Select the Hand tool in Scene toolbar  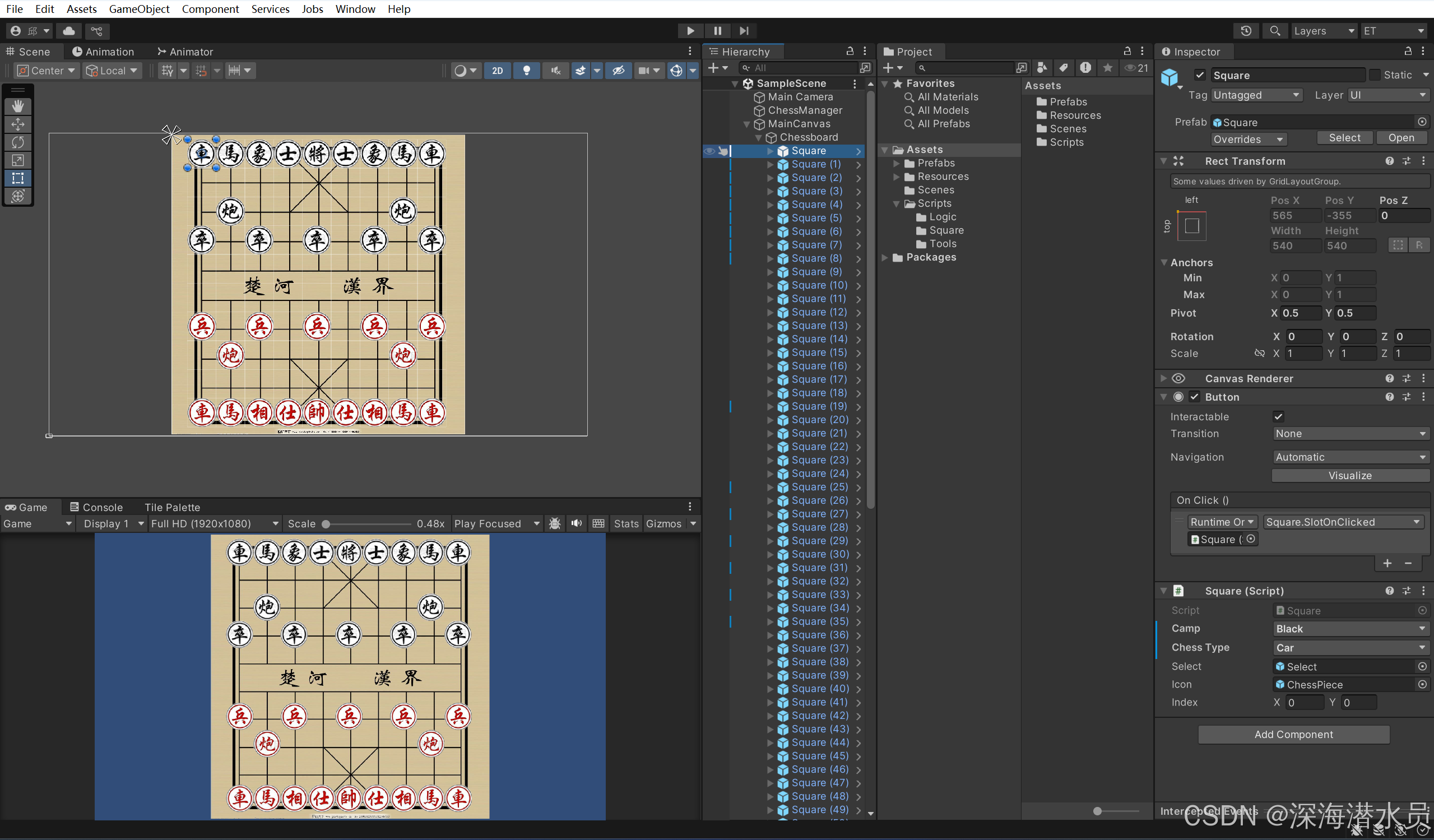click(17, 106)
